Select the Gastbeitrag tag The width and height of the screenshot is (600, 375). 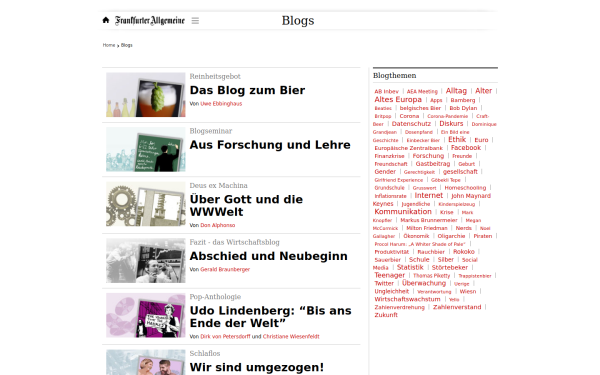tap(433, 164)
